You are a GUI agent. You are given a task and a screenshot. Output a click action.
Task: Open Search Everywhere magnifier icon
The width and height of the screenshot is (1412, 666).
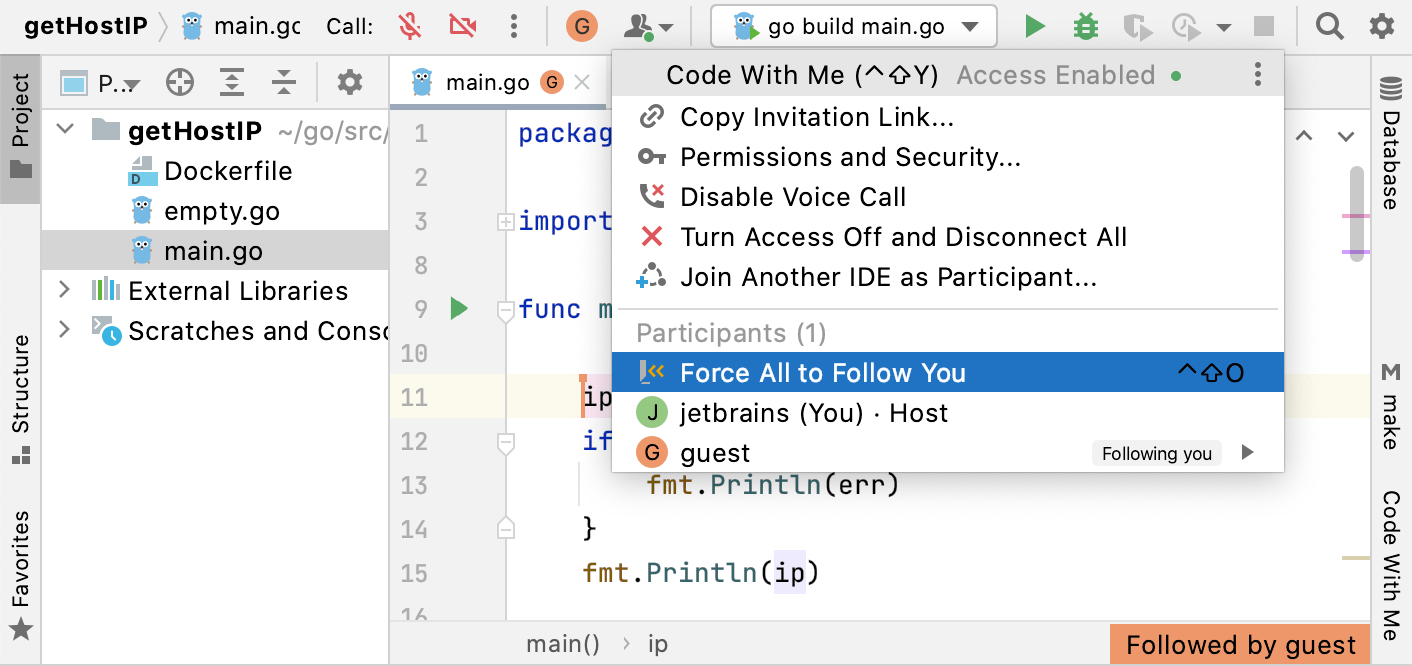click(x=1329, y=27)
